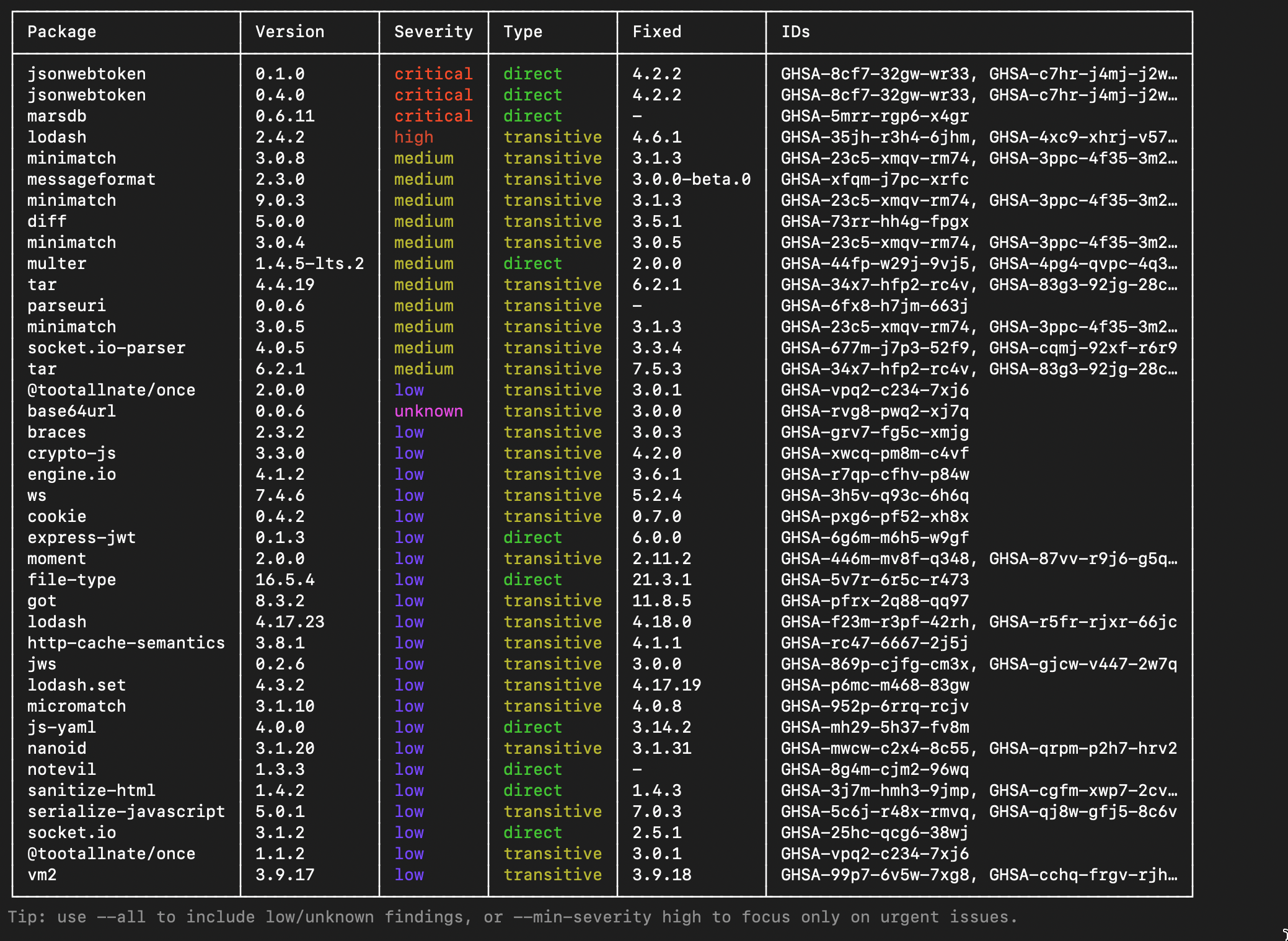This screenshot has height=941, width=1288.
Task: Select the express-jwt package name
Action: (82, 537)
